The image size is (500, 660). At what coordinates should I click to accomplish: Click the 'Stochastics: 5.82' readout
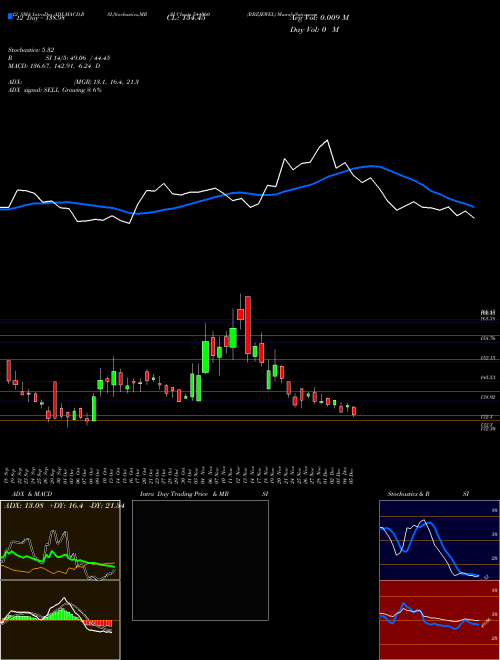coord(31,50)
